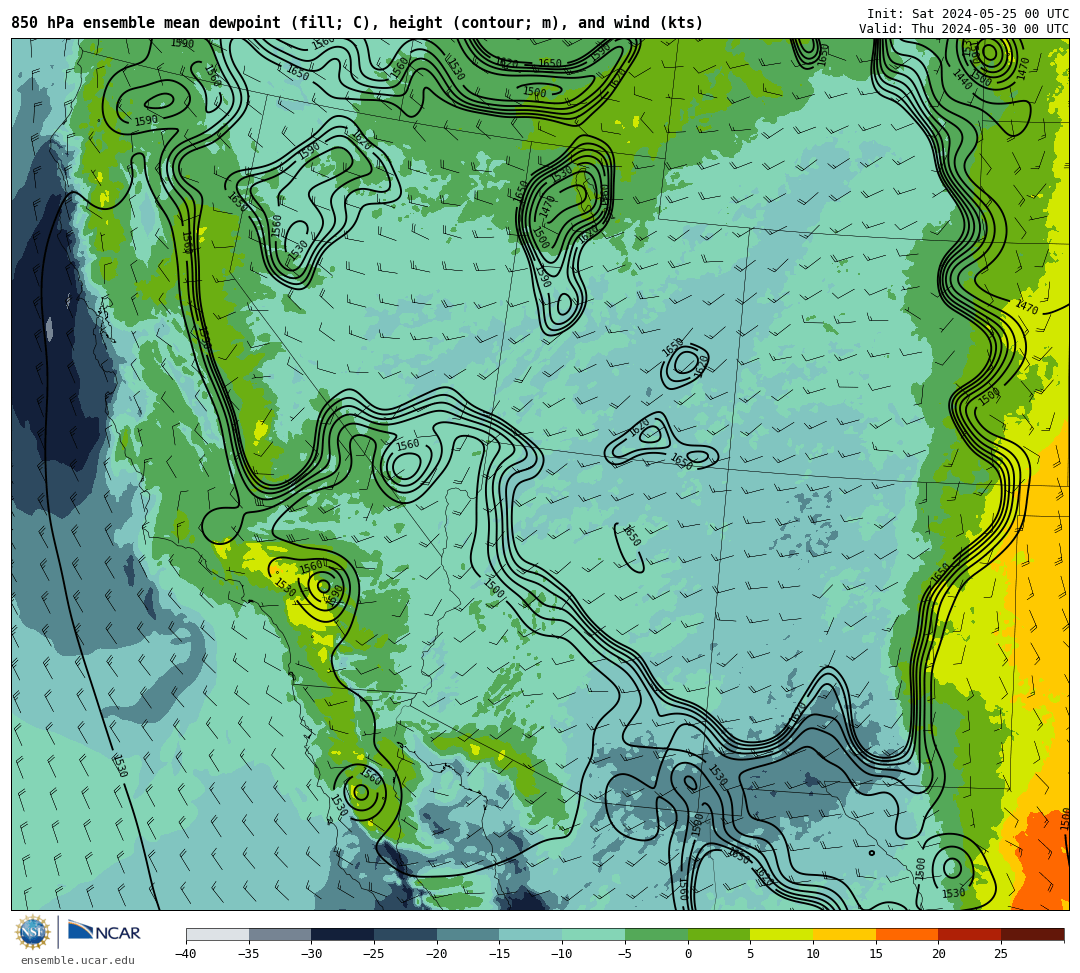
Task: Click the −5 colorbar tick label
Action: 625,954
